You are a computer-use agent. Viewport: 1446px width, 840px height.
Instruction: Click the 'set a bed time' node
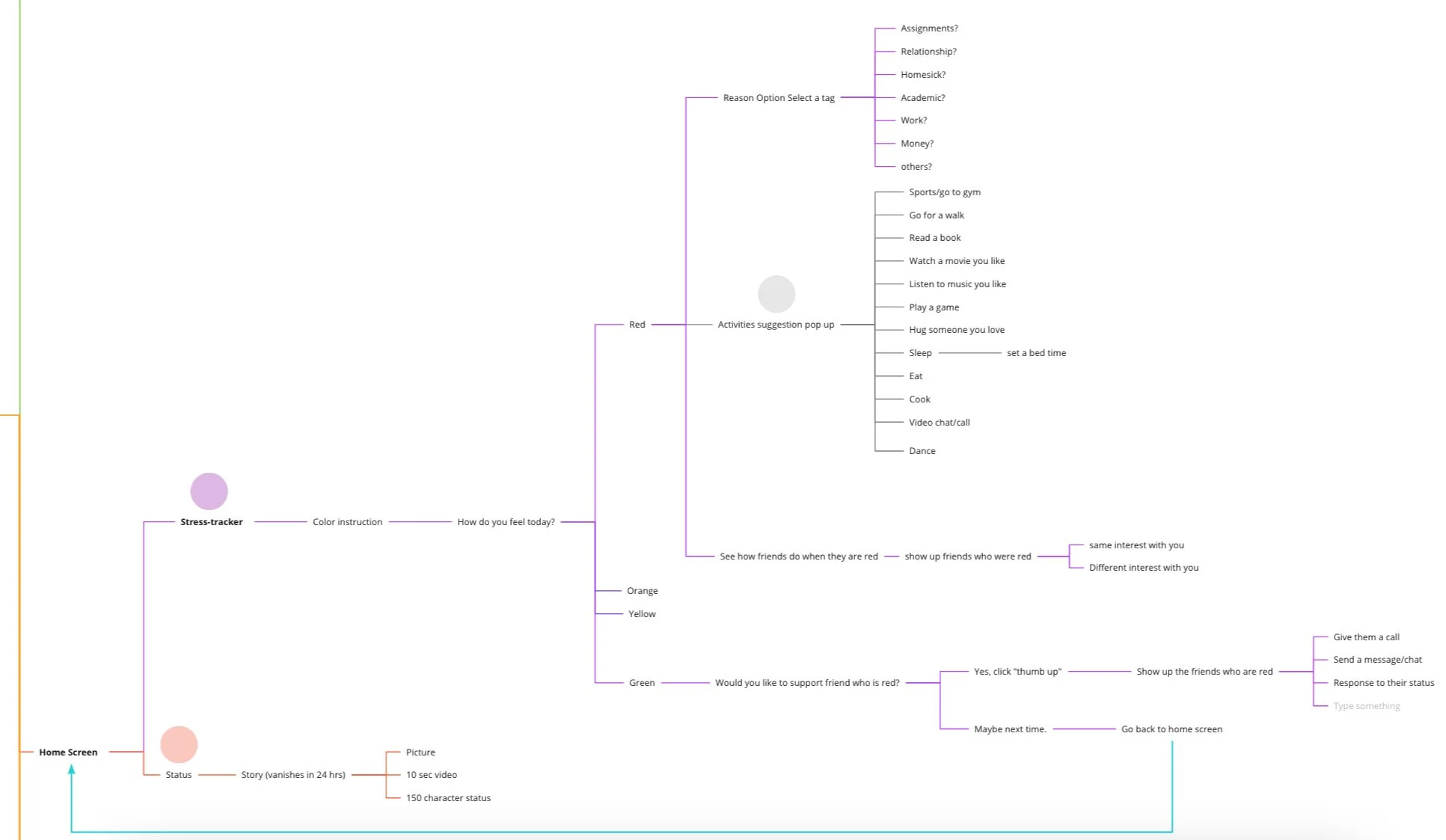click(x=1036, y=353)
